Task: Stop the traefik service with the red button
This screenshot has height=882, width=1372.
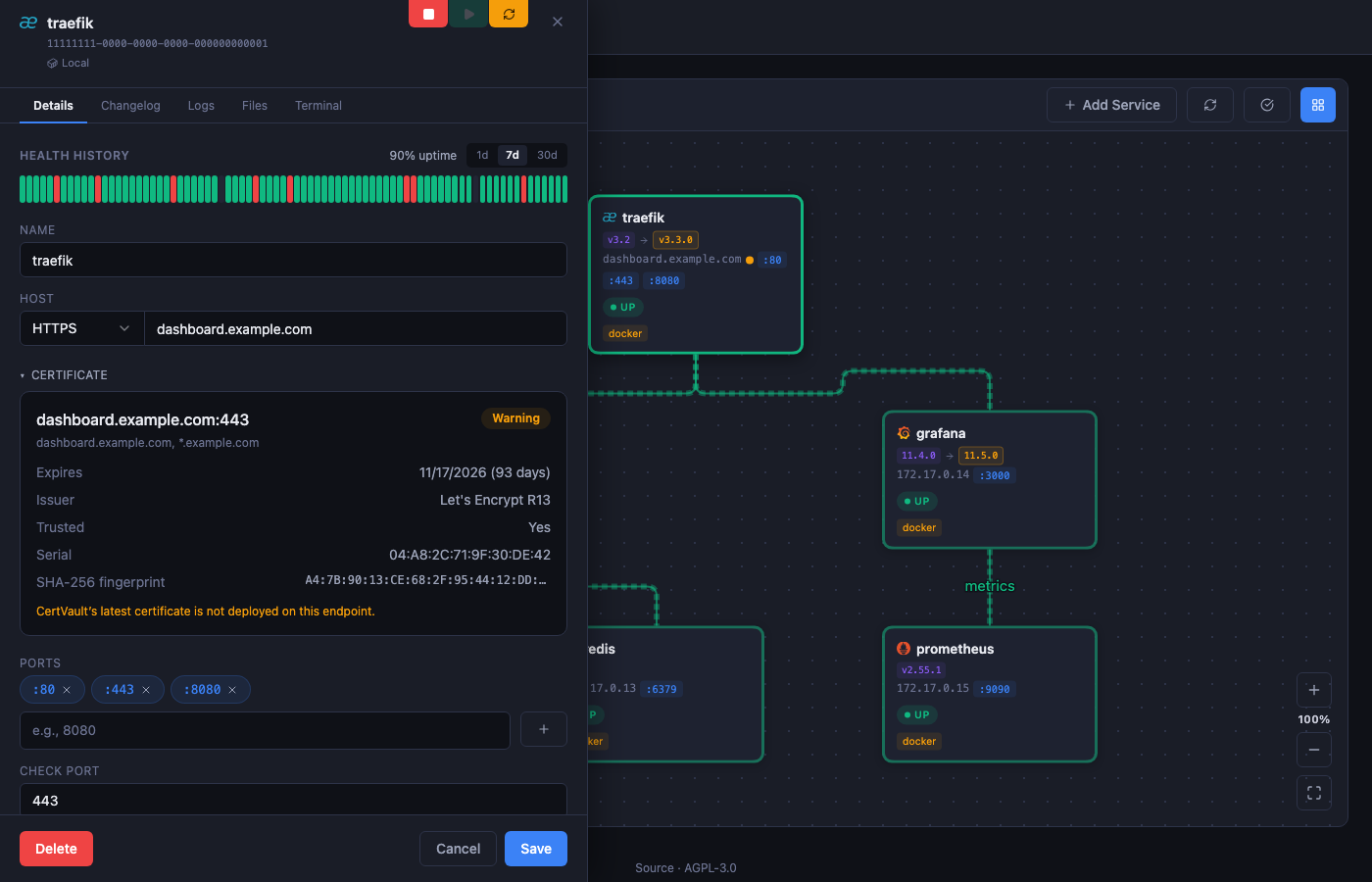Action: (428, 14)
